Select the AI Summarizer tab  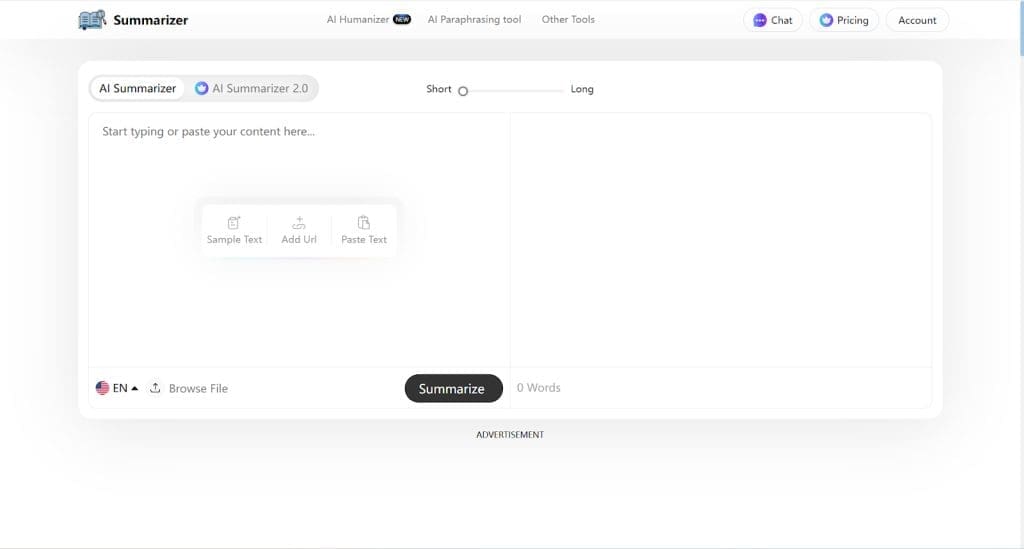coord(137,88)
